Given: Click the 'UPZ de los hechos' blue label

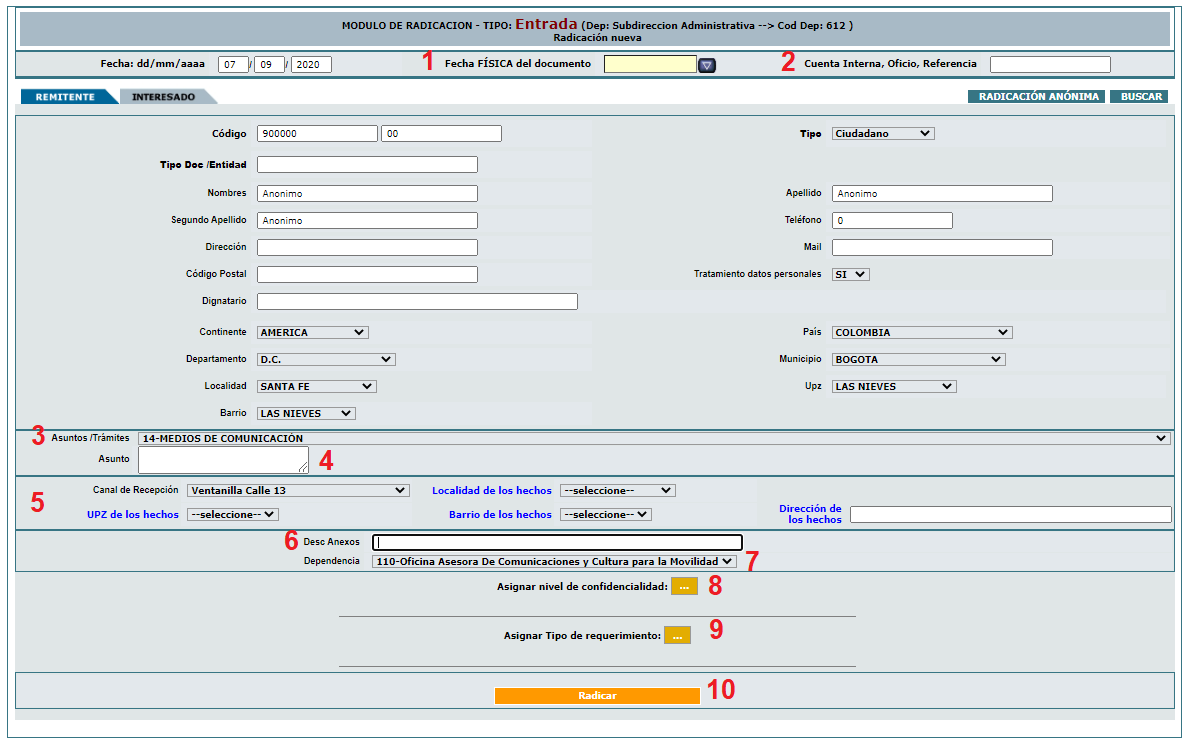Looking at the screenshot, I should 133,514.
